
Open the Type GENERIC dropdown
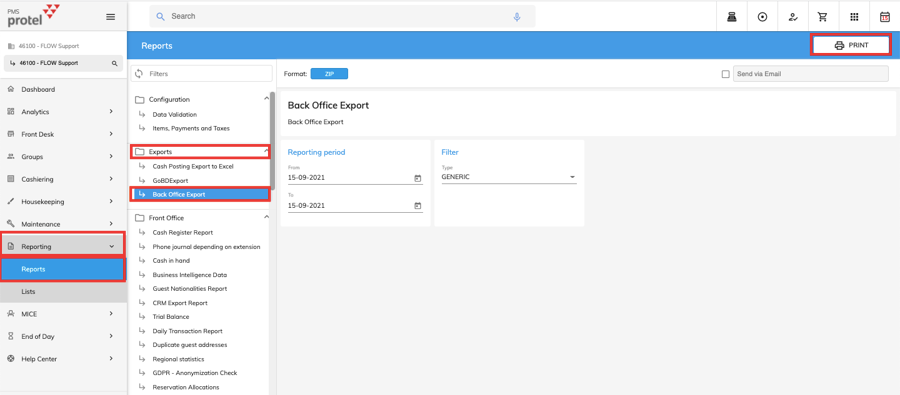point(509,177)
